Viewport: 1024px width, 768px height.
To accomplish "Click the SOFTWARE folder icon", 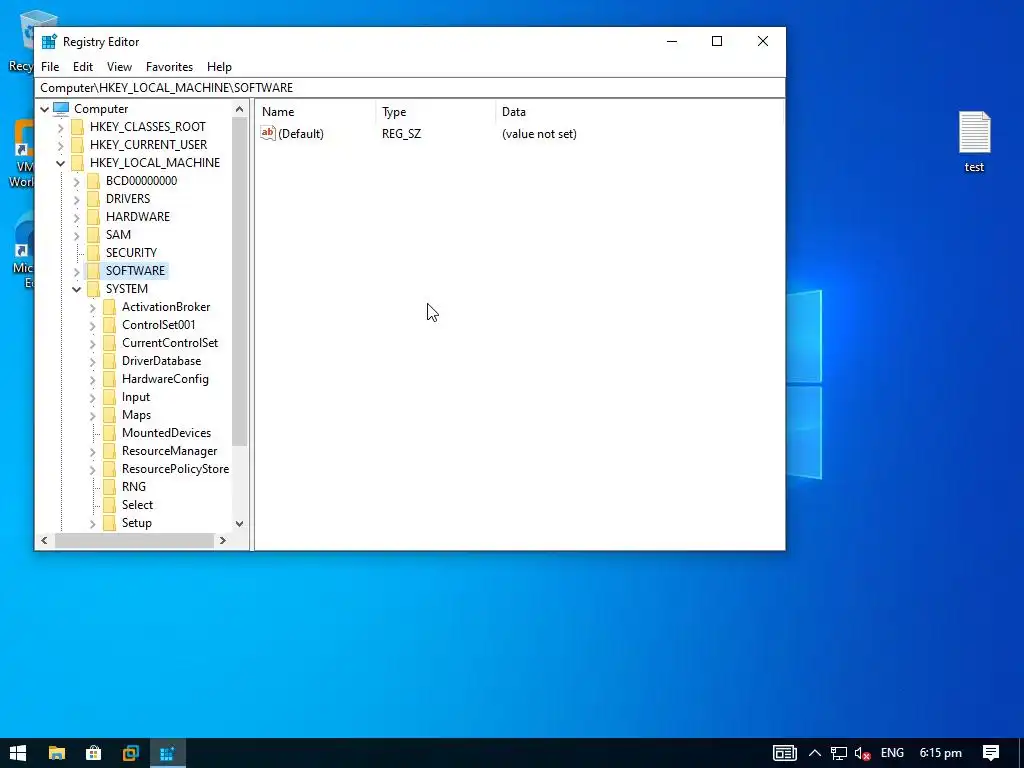I will pyautogui.click(x=93, y=270).
